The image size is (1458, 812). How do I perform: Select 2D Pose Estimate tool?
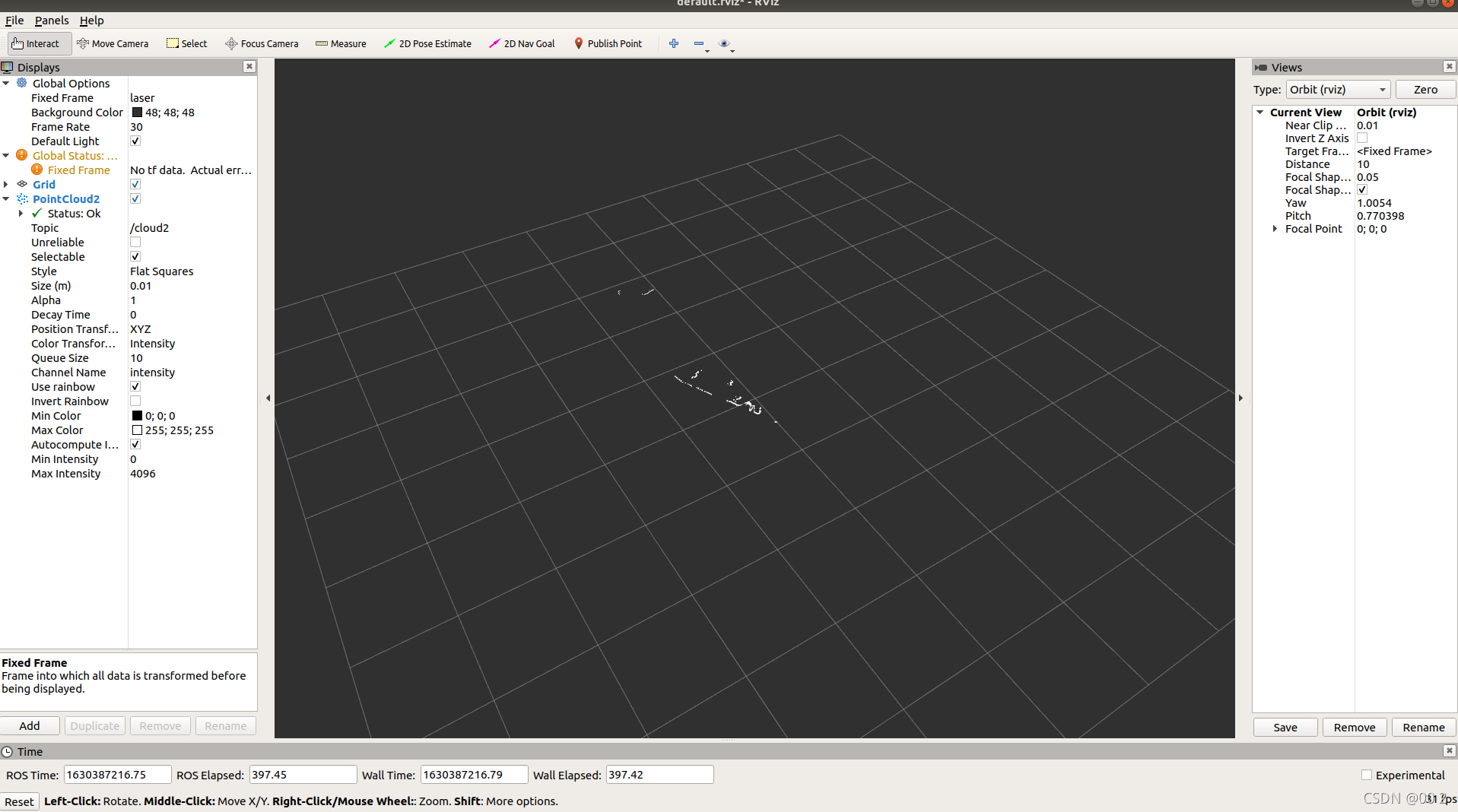point(427,43)
